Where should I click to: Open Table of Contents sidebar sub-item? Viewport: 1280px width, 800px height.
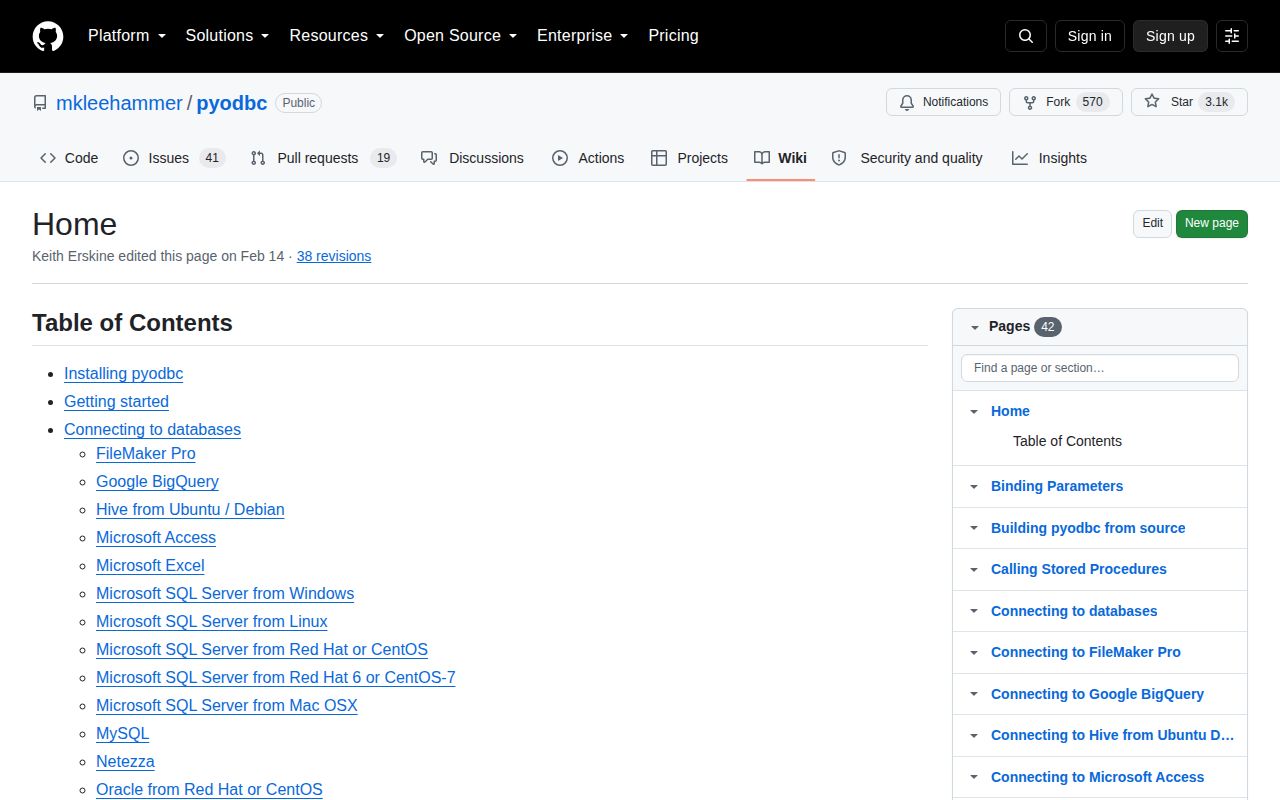click(x=1067, y=441)
